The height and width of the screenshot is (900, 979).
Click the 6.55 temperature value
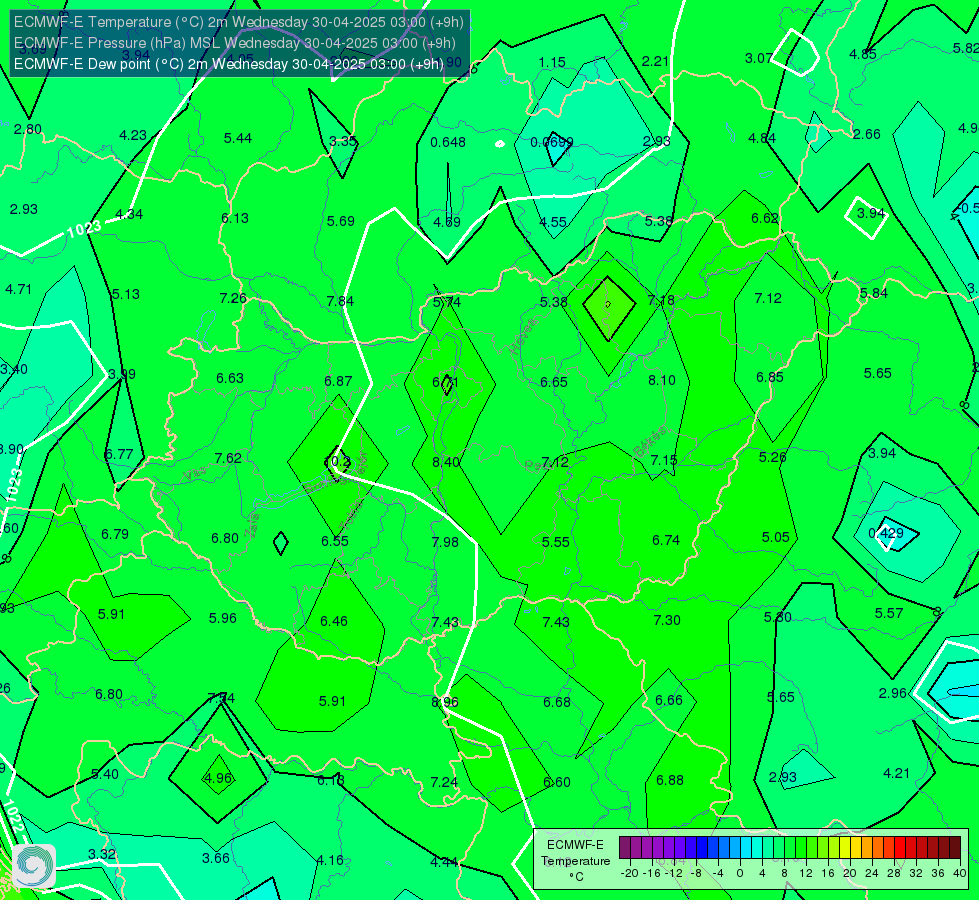[335, 541]
